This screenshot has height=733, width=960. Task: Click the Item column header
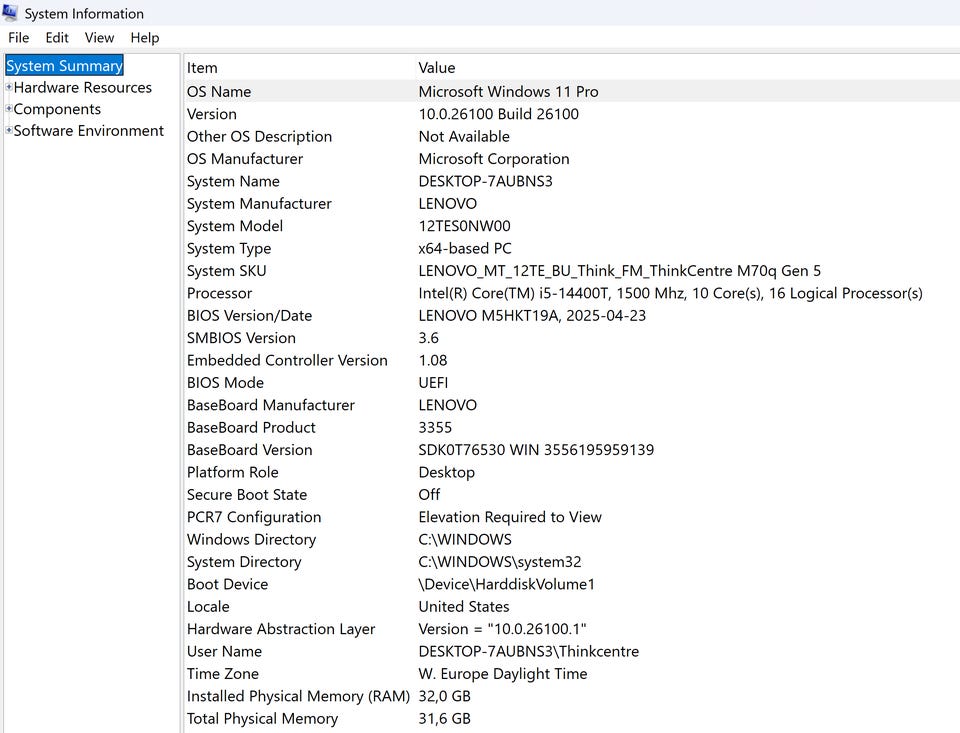pyautogui.click(x=202, y=68)
